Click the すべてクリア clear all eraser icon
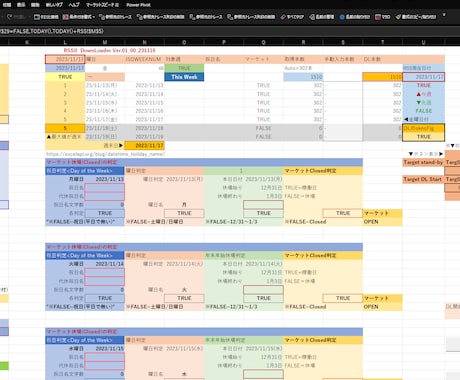The width and height of the screenshot is (460, 380). point(283,17)
